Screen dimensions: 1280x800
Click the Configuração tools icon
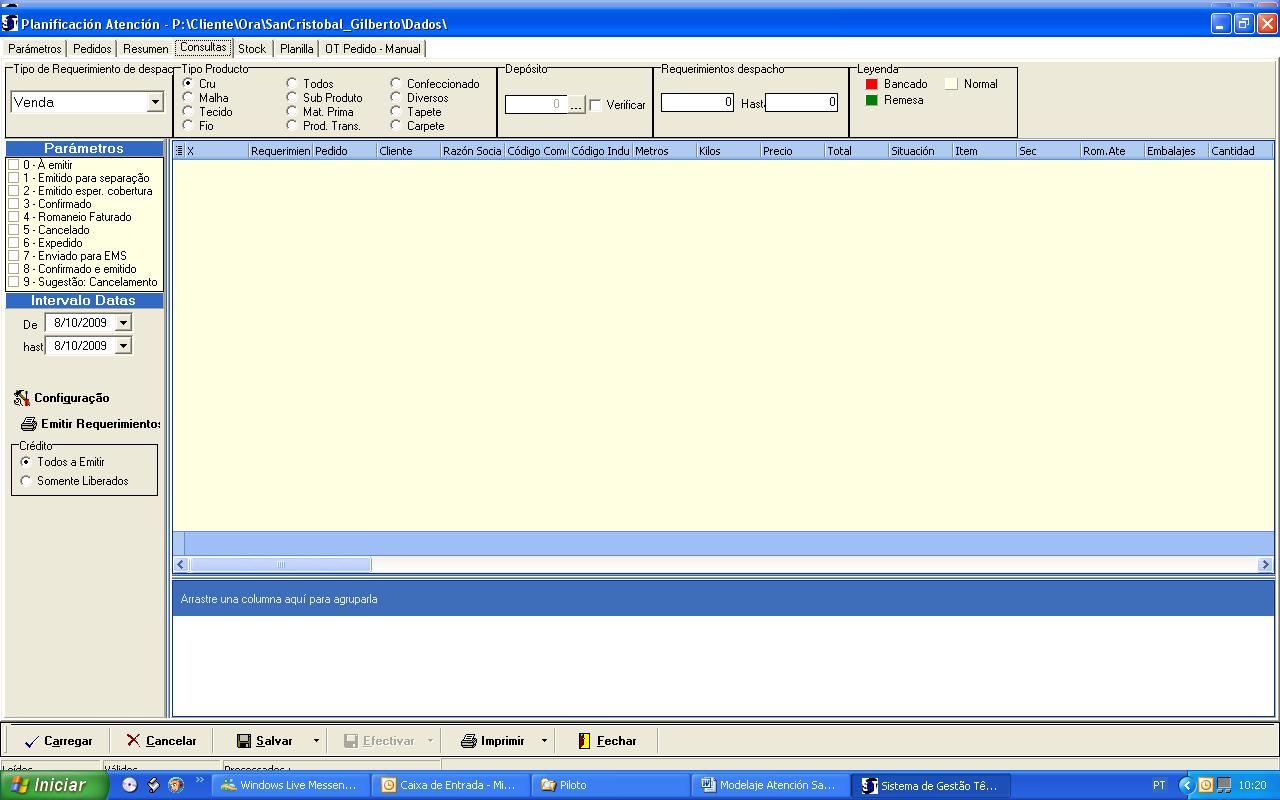point(22,398)
